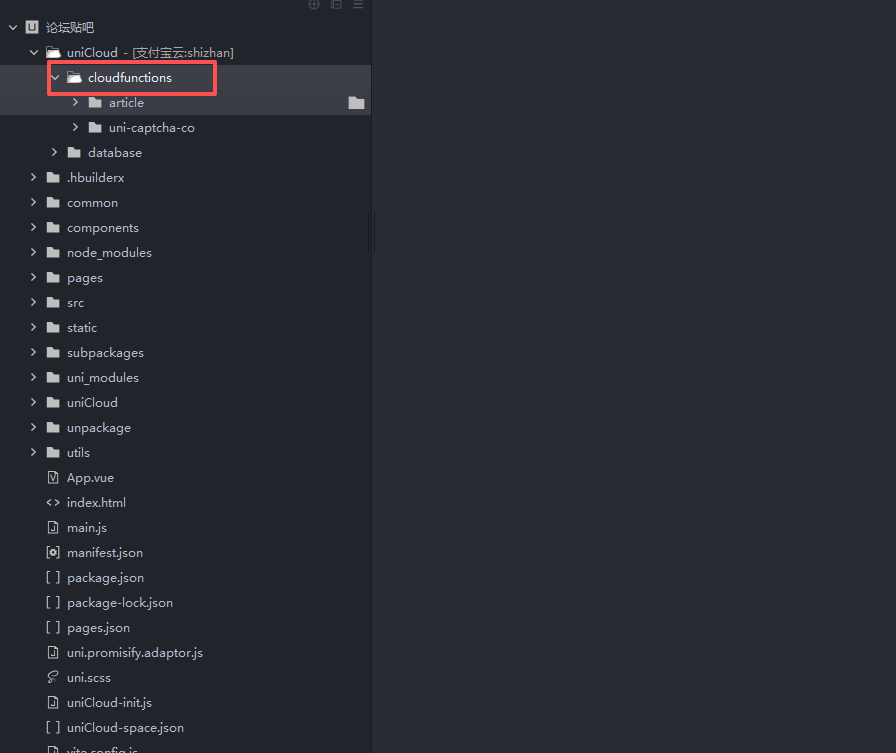This screenshot has width=896, height=753.
Task: Expand the subpackages folder chevron
Action: tap(33, 353)
